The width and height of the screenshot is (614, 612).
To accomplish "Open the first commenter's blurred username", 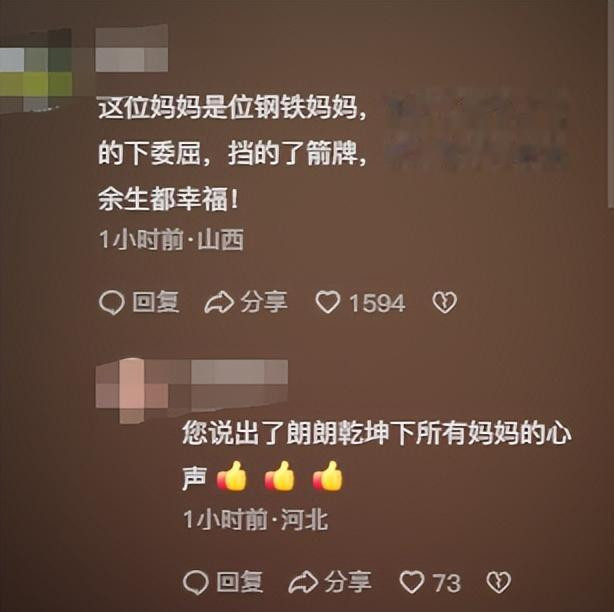I will [x=132, y=48].
